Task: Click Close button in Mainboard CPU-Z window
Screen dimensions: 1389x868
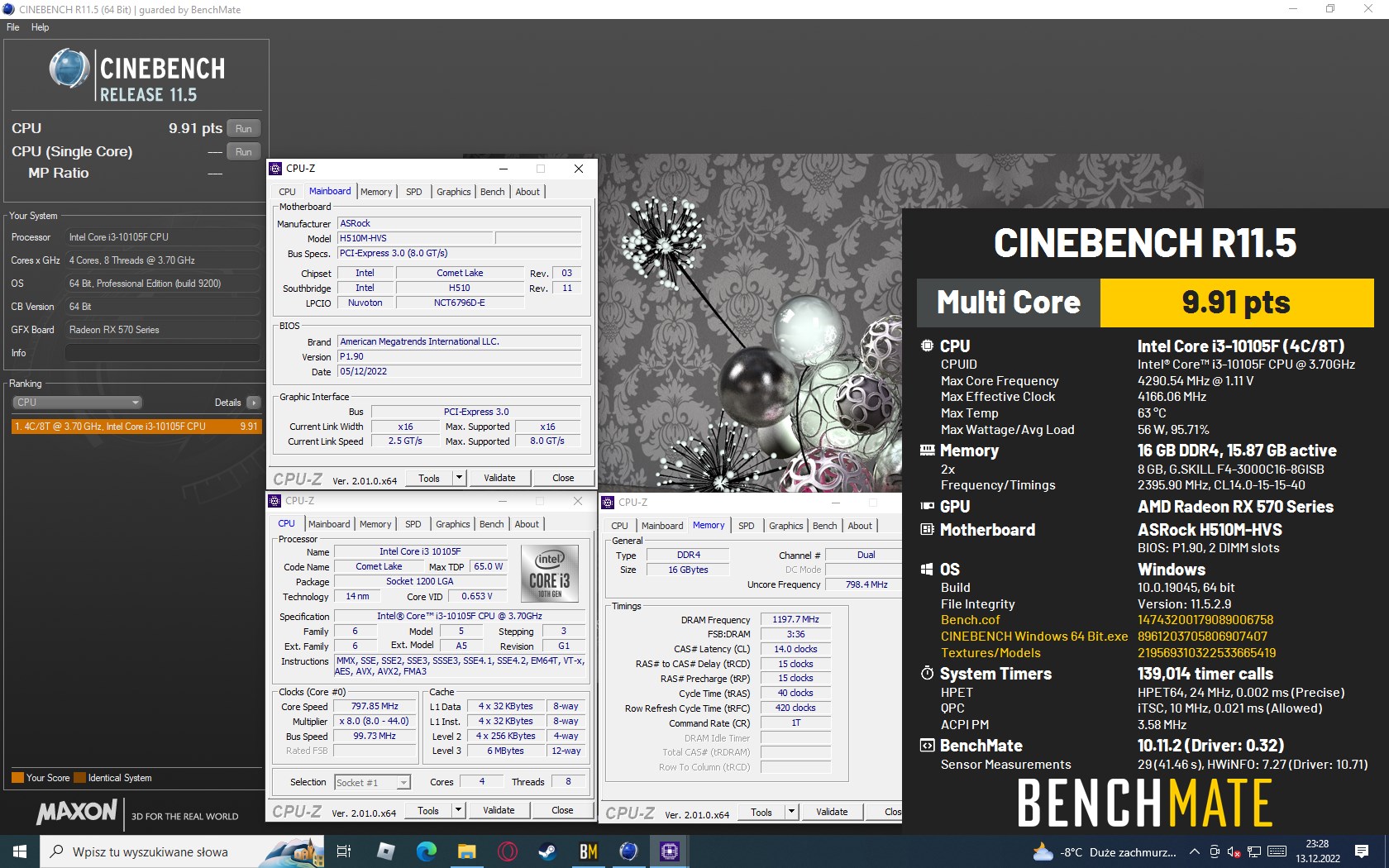Action: tap(563, 478)
